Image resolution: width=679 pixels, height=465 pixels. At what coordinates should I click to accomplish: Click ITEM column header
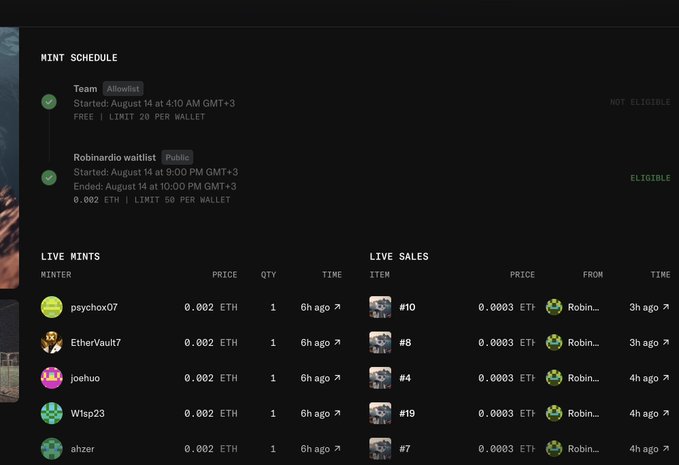pos(379,274)
